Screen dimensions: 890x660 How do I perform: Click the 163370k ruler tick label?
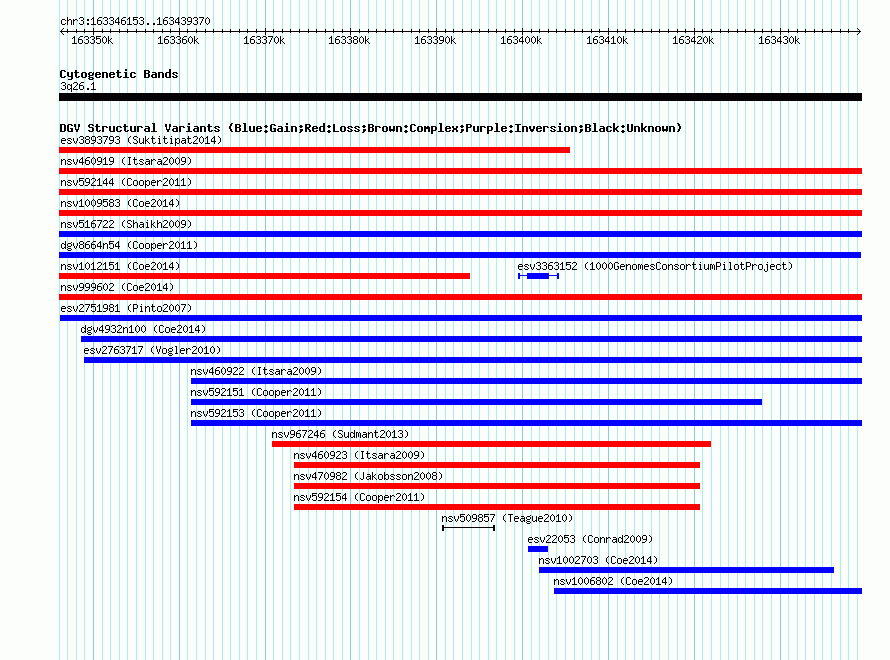click(264, 40)
